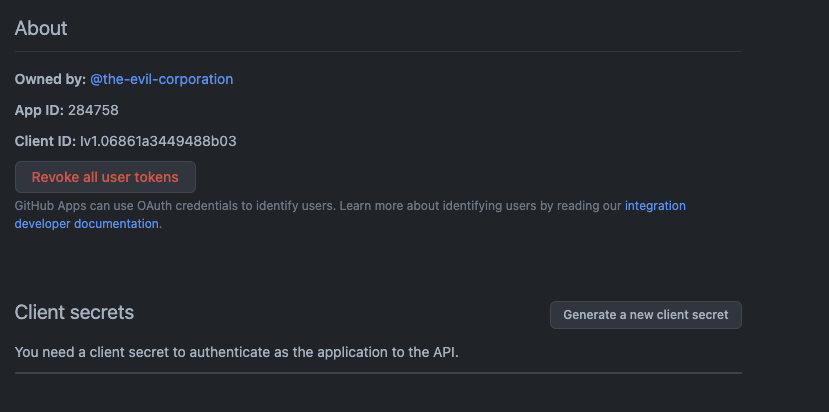Click the "App ID:" label

point(39,110)
